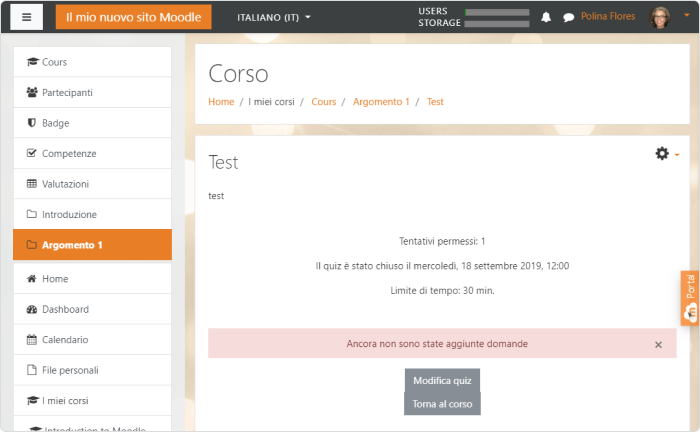Viewport: 700px width, 432px height.
Task: Click the Argomento 1 folder icon
Action: pyautogui.click(x=32, y=245)
